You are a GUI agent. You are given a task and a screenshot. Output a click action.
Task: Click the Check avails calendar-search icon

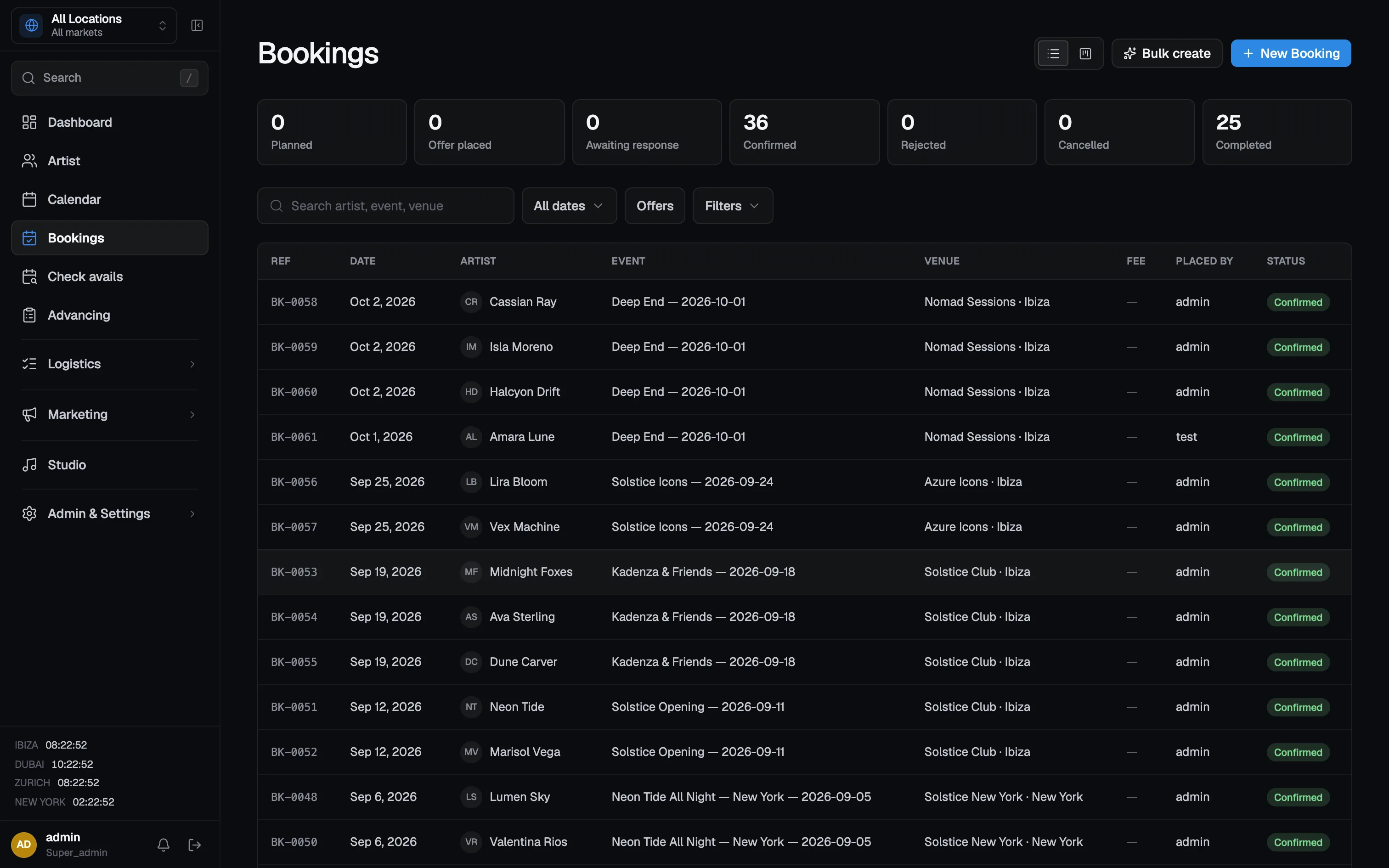point(29,276)
